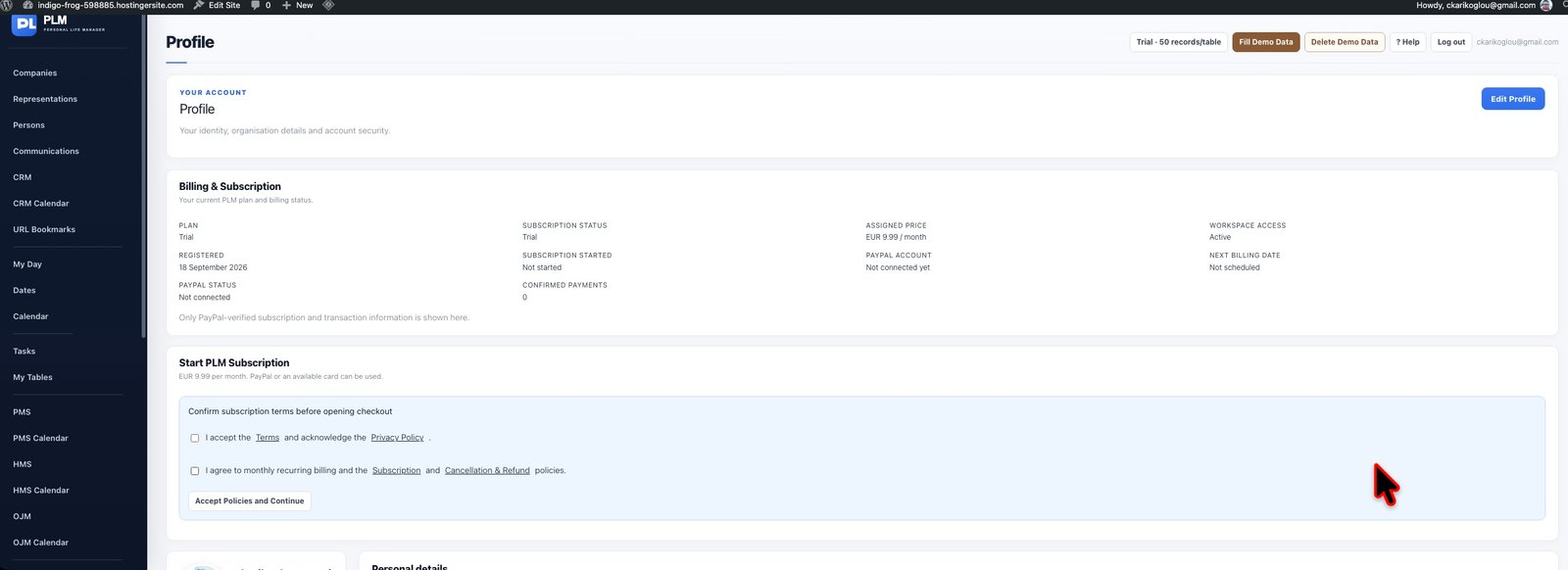Open Representations in the sidebar
This screenshot has width=1568, height=570.
45,99
